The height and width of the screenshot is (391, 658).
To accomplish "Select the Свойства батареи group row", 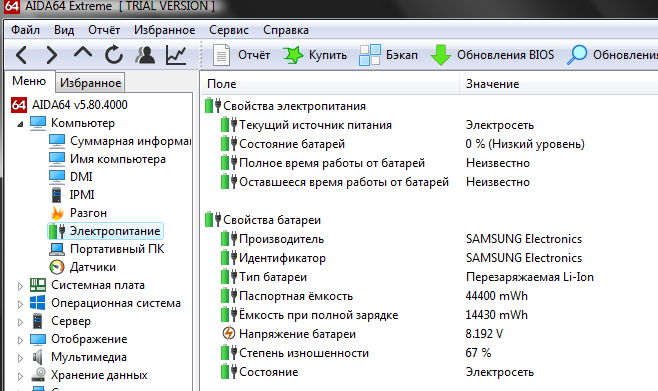I will pos(263,220).
